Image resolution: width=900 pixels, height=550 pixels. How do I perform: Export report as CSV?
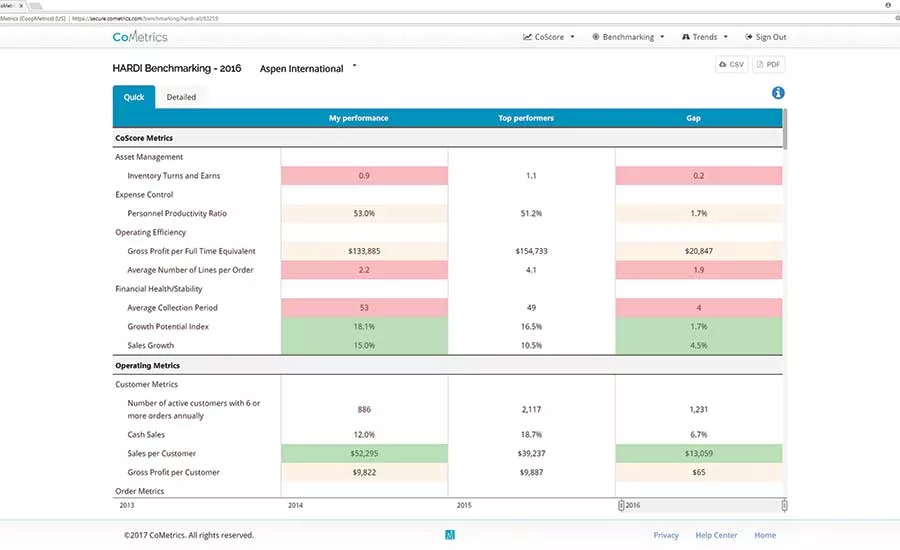tap(731, 64)
